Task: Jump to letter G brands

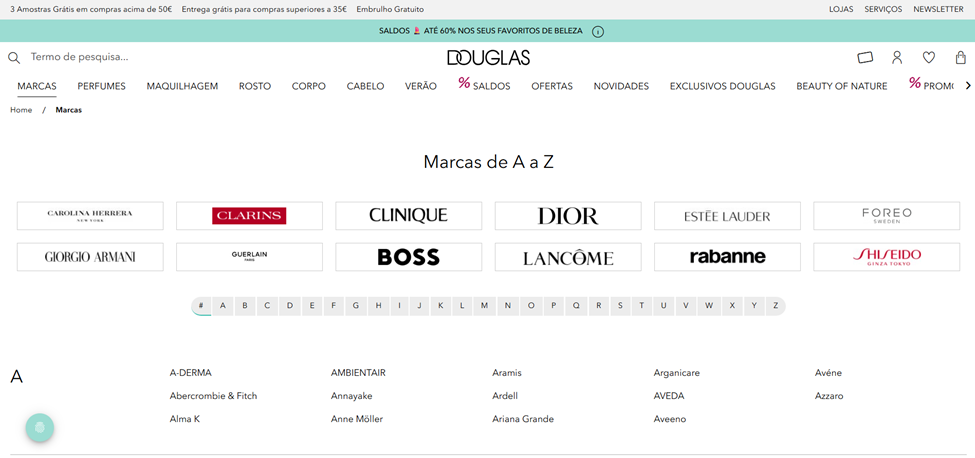Action: [356, 306]
